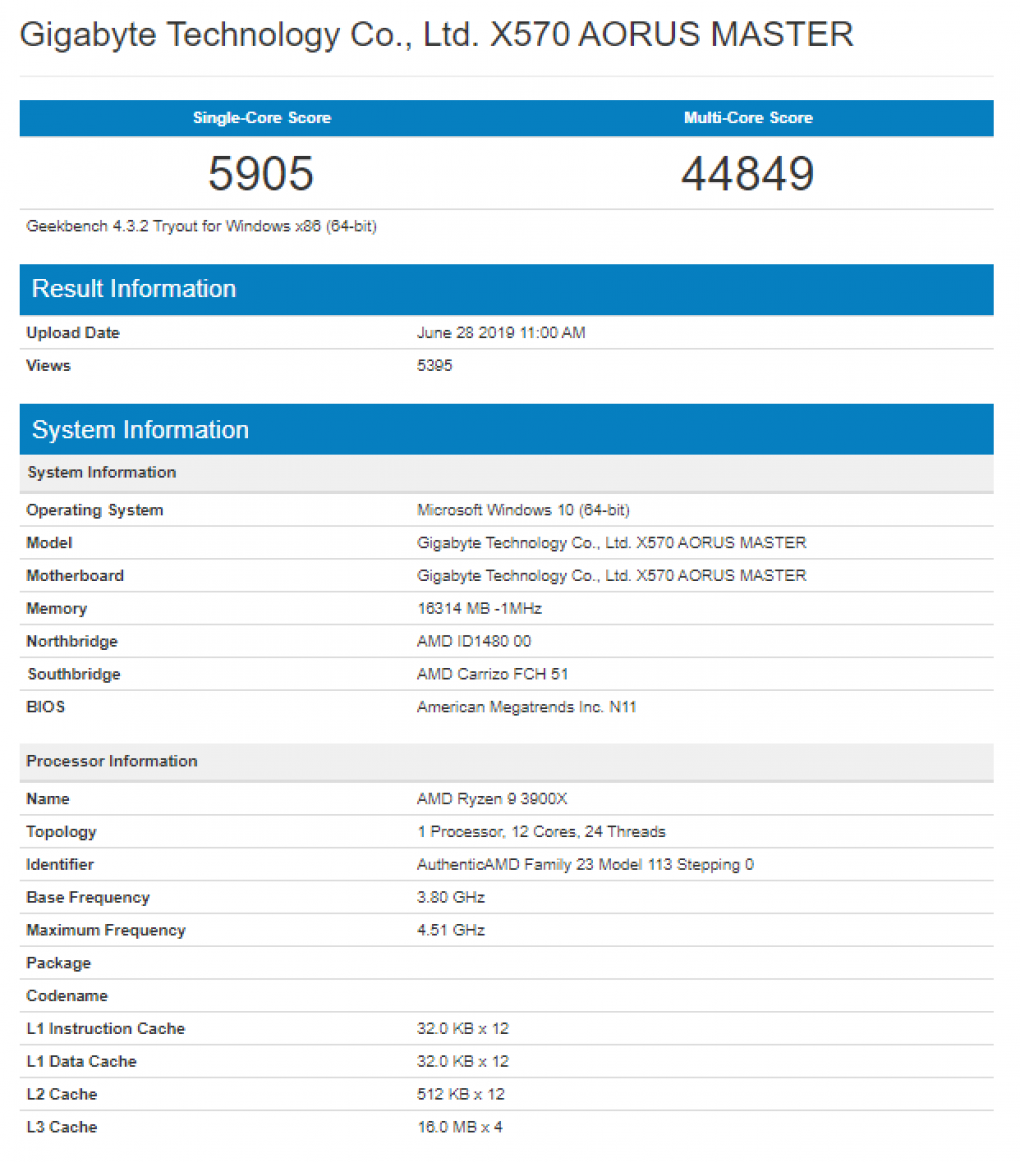Click the 'Operating System' label
The image size is (1020, 1162).
tap(95, 510)
